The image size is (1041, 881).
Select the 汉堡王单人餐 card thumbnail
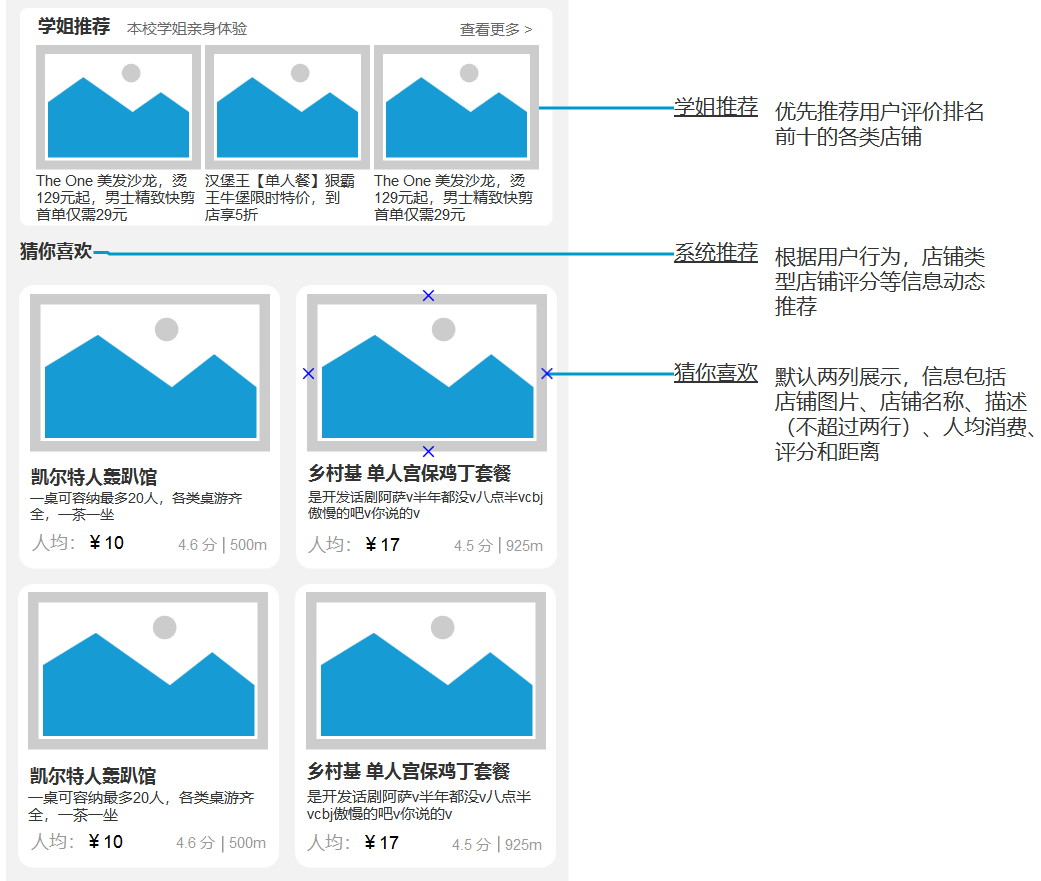285,105
